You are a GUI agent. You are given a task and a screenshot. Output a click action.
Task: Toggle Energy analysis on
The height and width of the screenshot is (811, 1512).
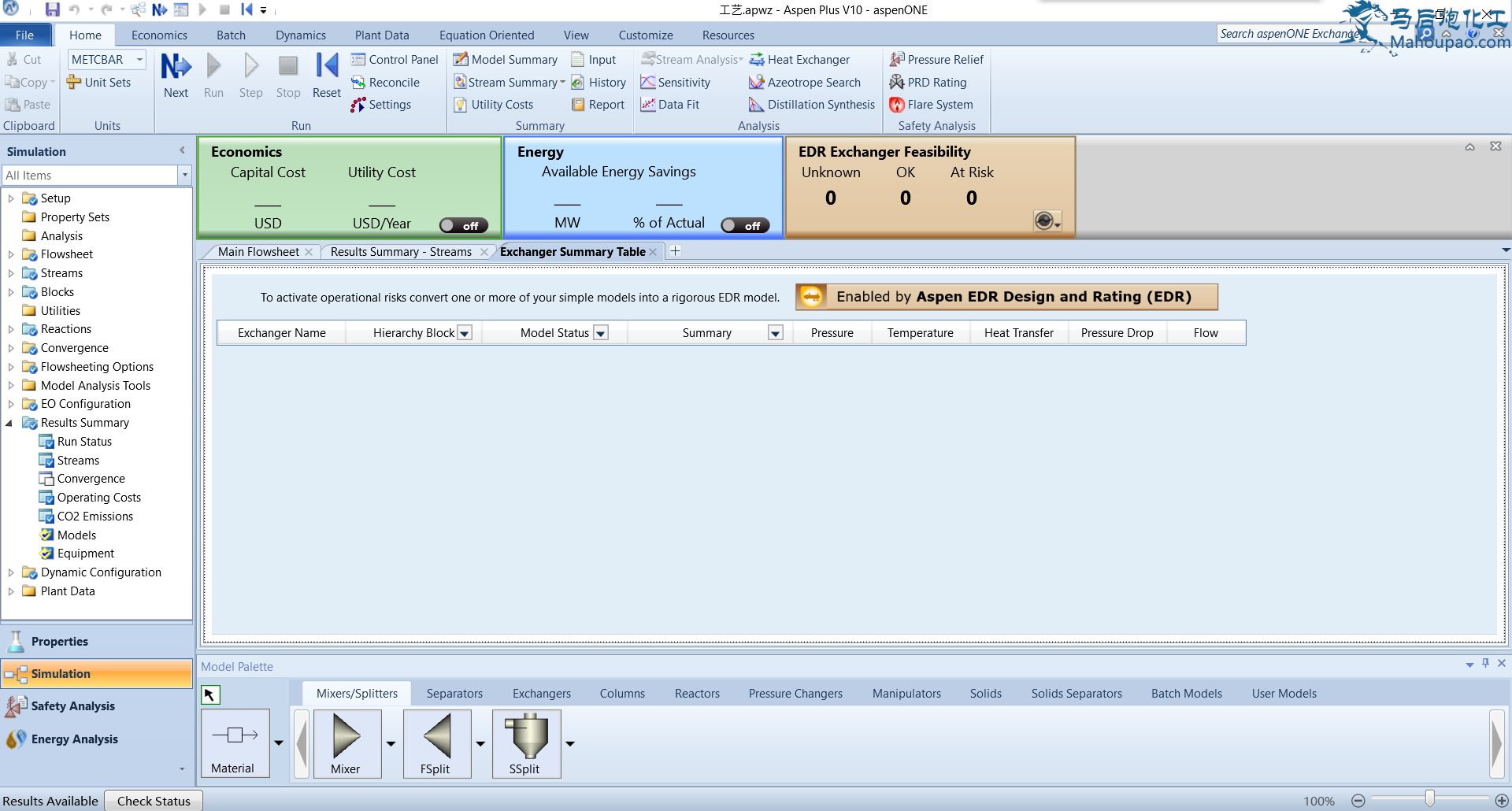[x=746, y=226]
